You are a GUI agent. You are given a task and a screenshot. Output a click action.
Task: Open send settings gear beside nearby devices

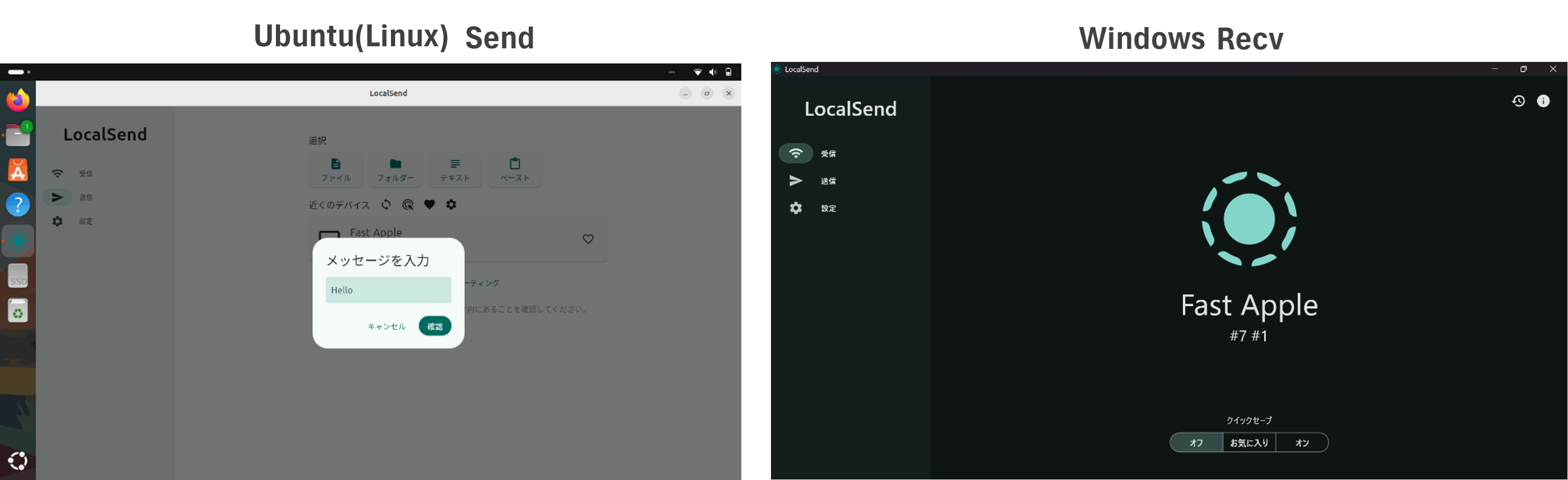451,204
